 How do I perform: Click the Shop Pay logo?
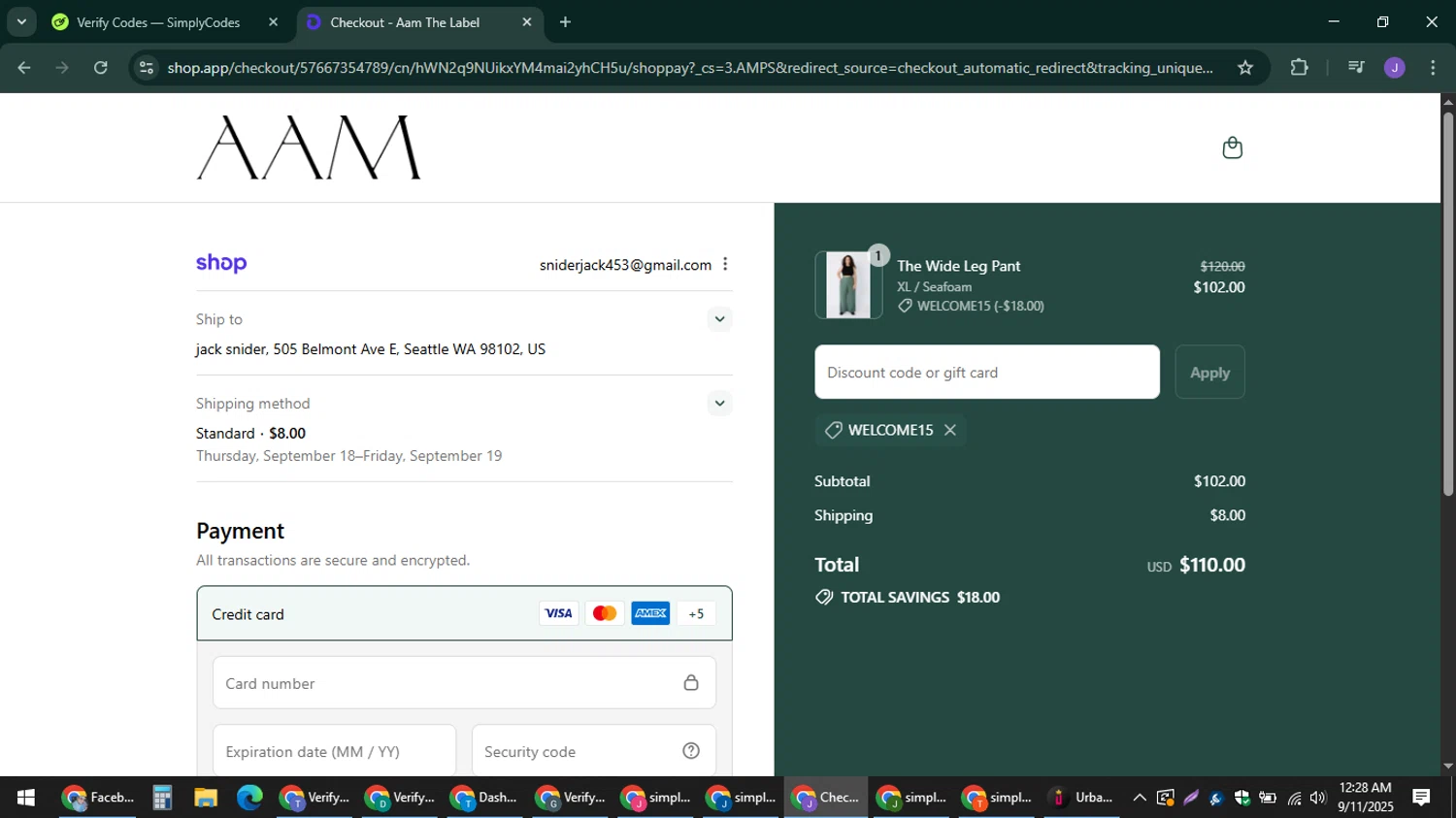(221, 263)
